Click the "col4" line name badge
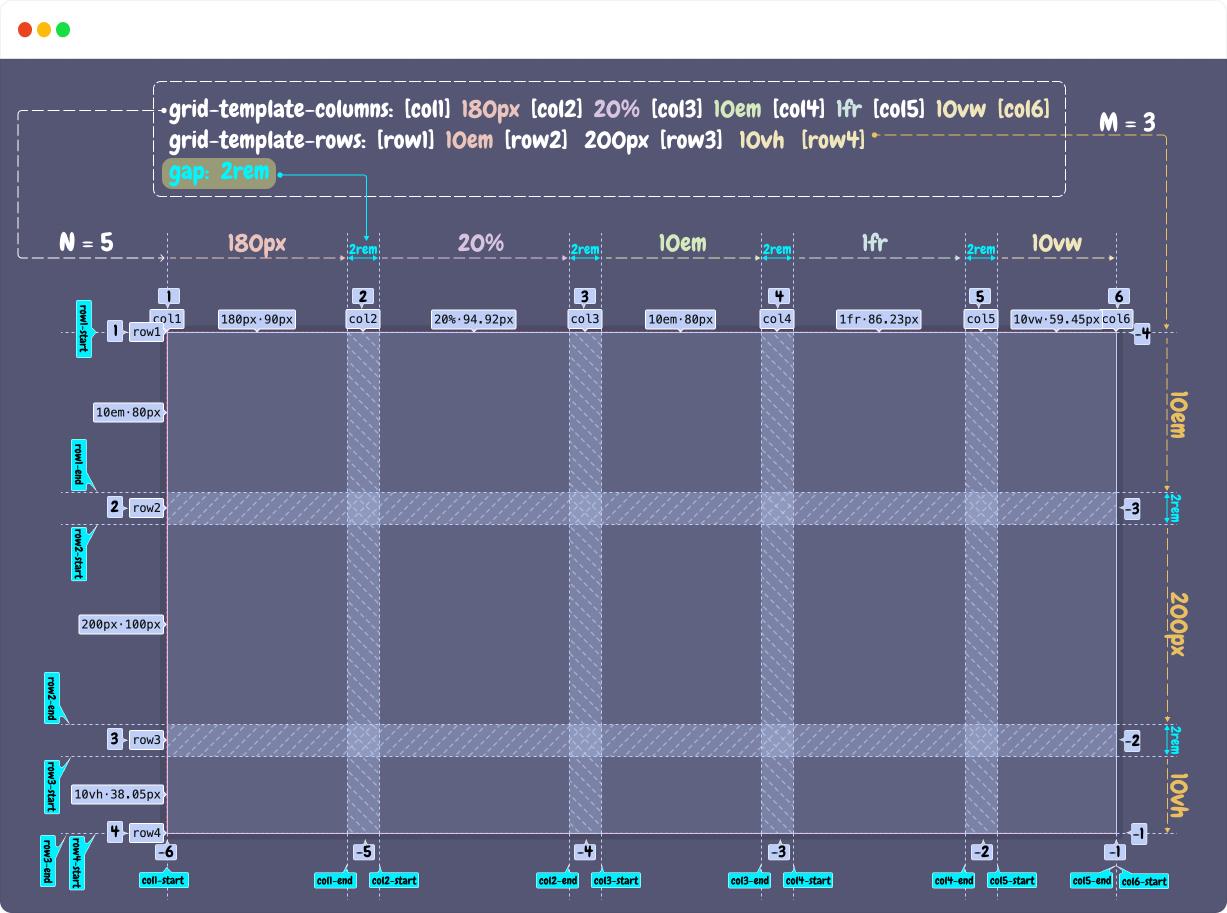The width and height of the screenshot is (1227, 913). [777, 319]
